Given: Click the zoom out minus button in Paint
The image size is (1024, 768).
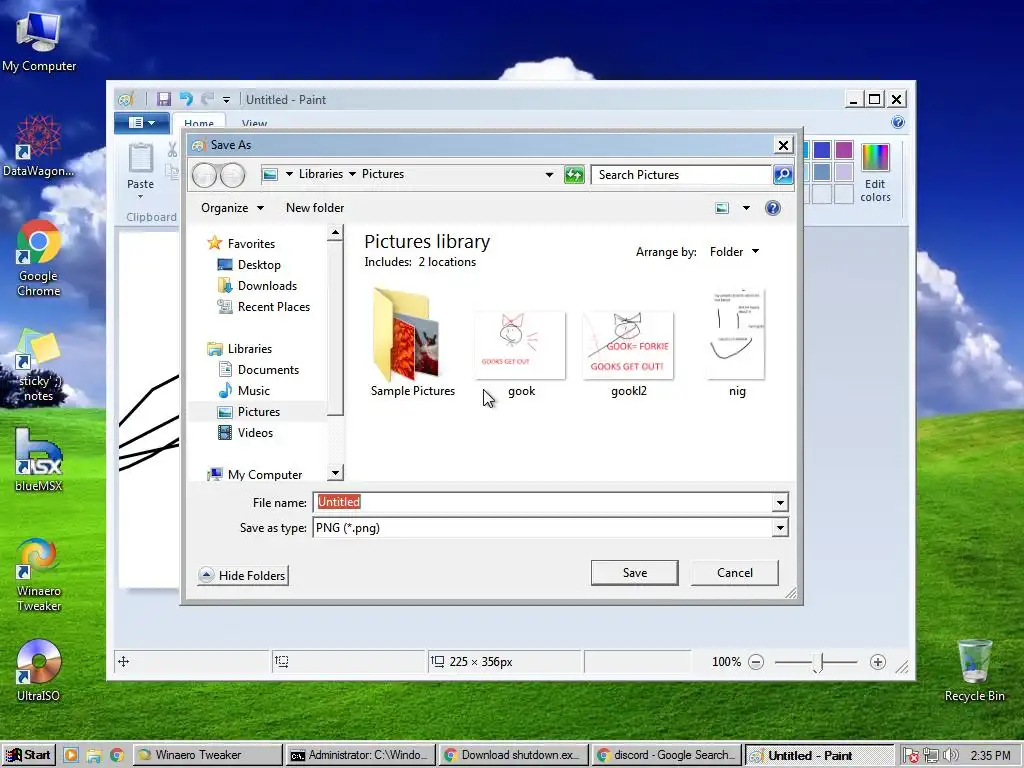Looking at the screenshot, I should click(756, 662).
